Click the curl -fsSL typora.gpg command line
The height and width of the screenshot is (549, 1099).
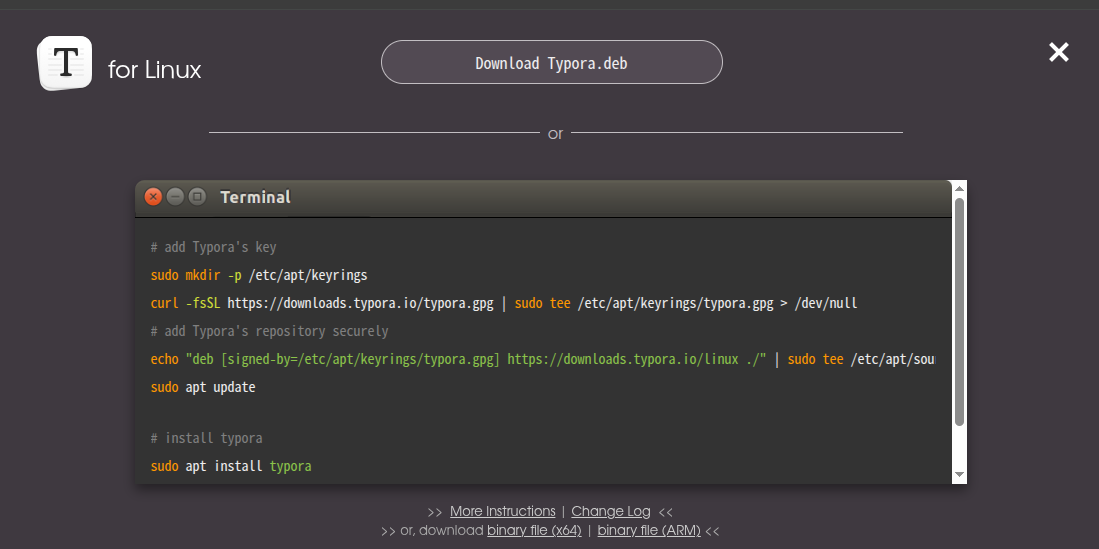[x=504, y=303]
